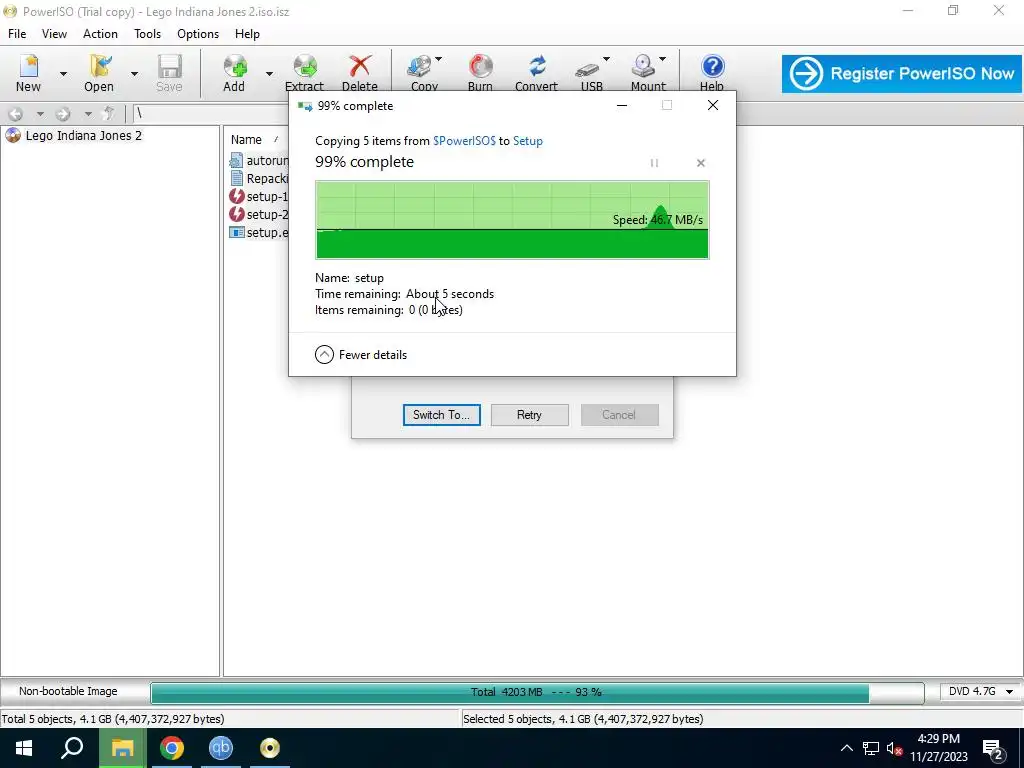The image size is (1024, 768).
Task: Open the dropdown arrow beside USB
Action: point(606,59)
